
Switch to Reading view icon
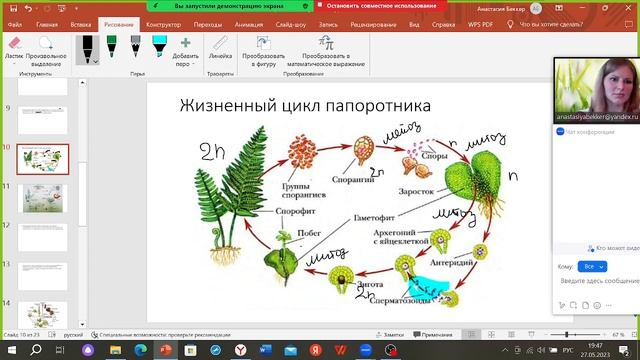511,335
